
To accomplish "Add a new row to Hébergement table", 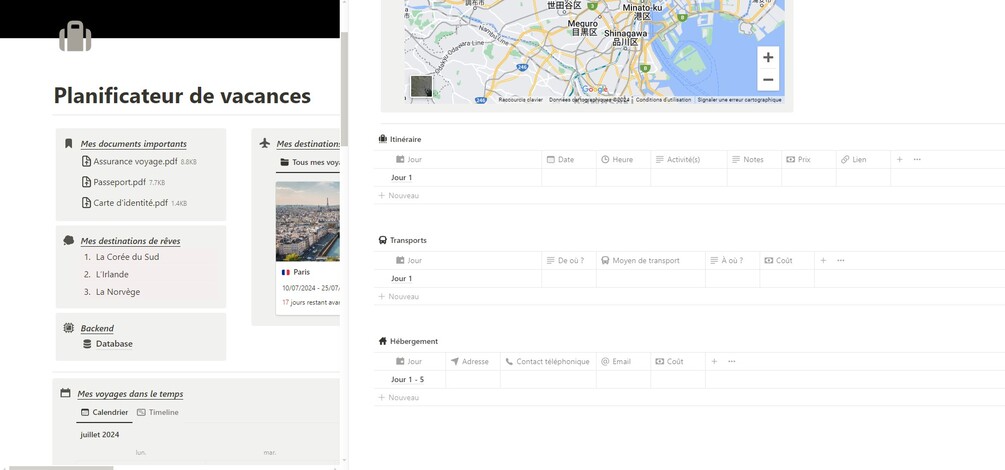I will (x=403, y=398).
